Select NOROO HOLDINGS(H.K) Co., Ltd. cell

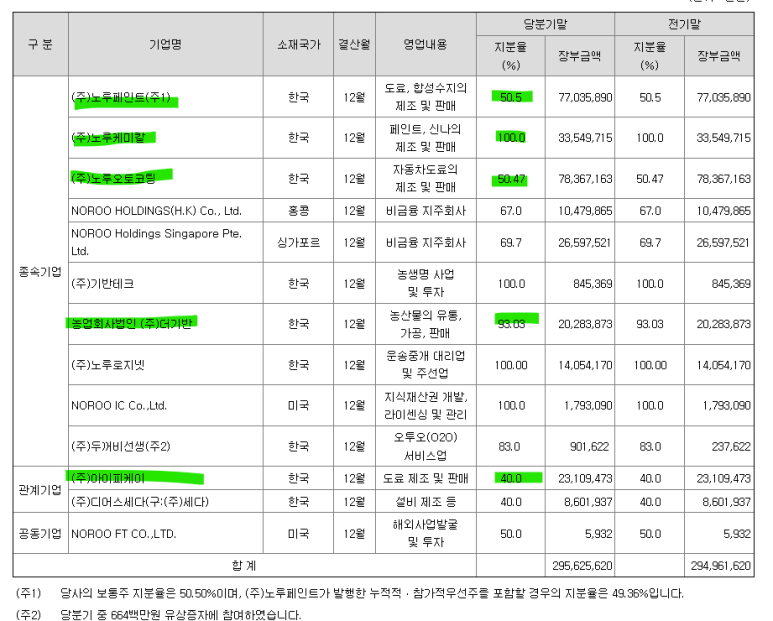166,211
